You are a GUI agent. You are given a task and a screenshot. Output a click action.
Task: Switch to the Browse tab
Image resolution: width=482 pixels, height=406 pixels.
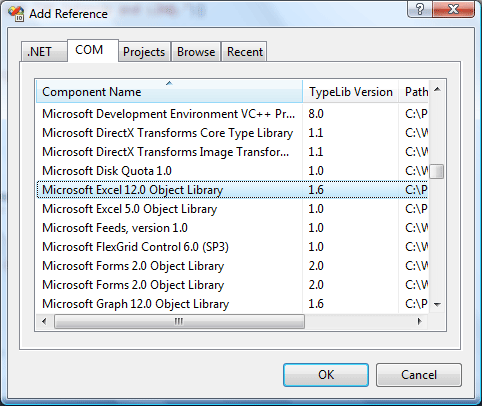click(196, 52)
